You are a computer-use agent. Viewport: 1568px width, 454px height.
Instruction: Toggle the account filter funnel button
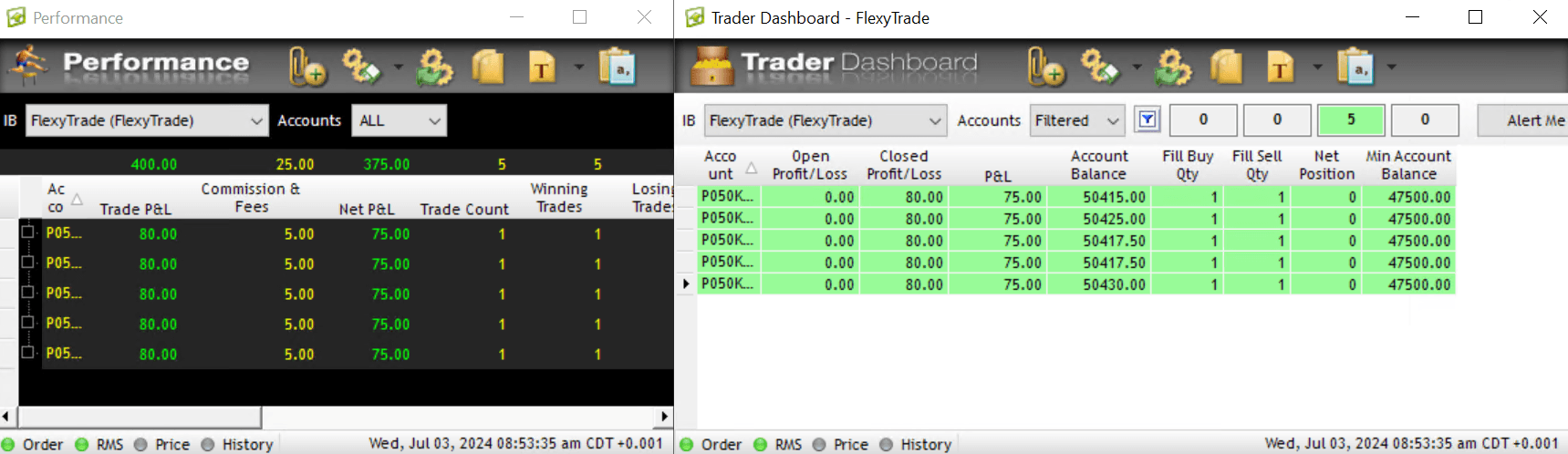[1147, 119]
